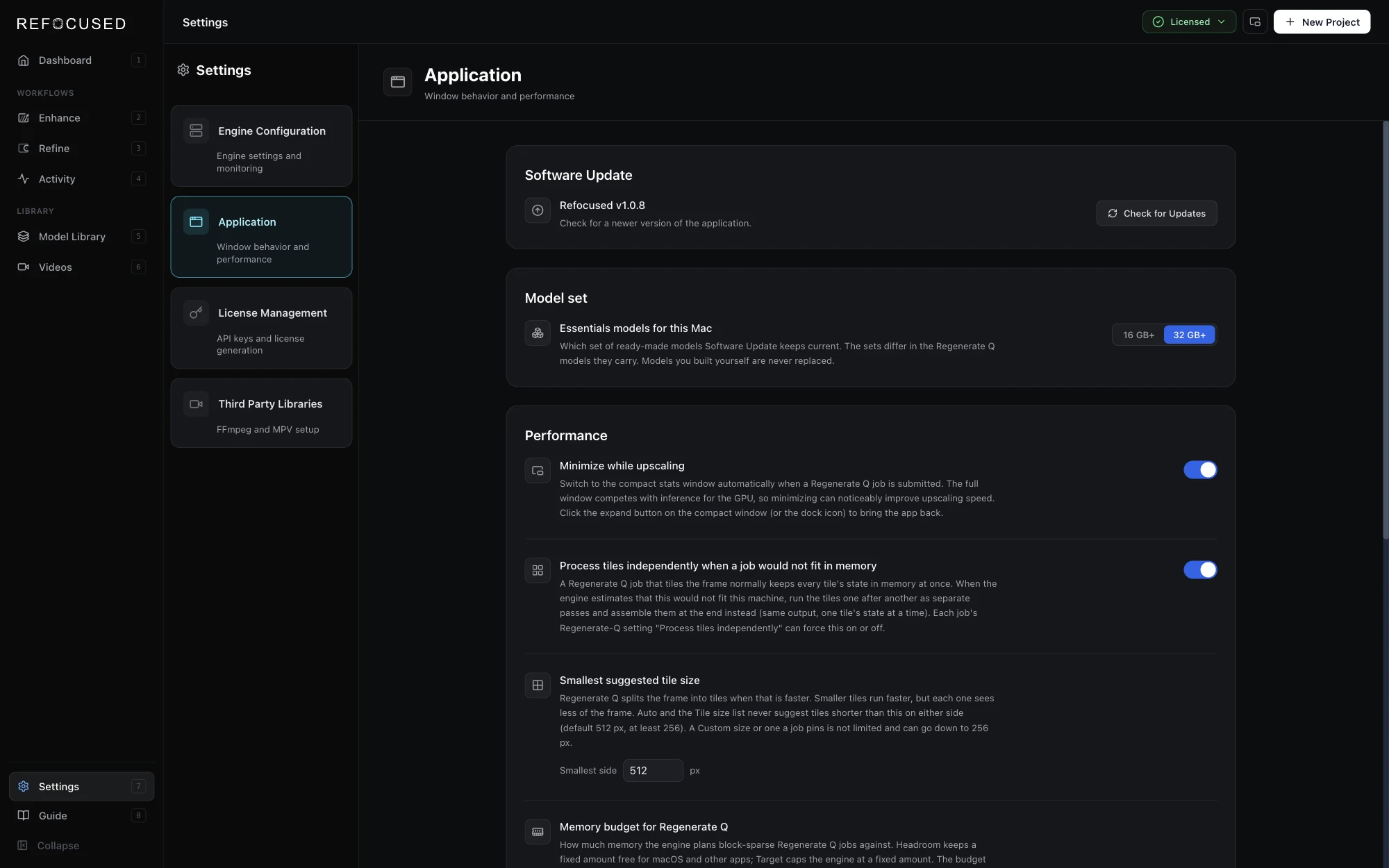
Task: Click 'Window behavior and performance' header subtitle
Action: [499, 97]
